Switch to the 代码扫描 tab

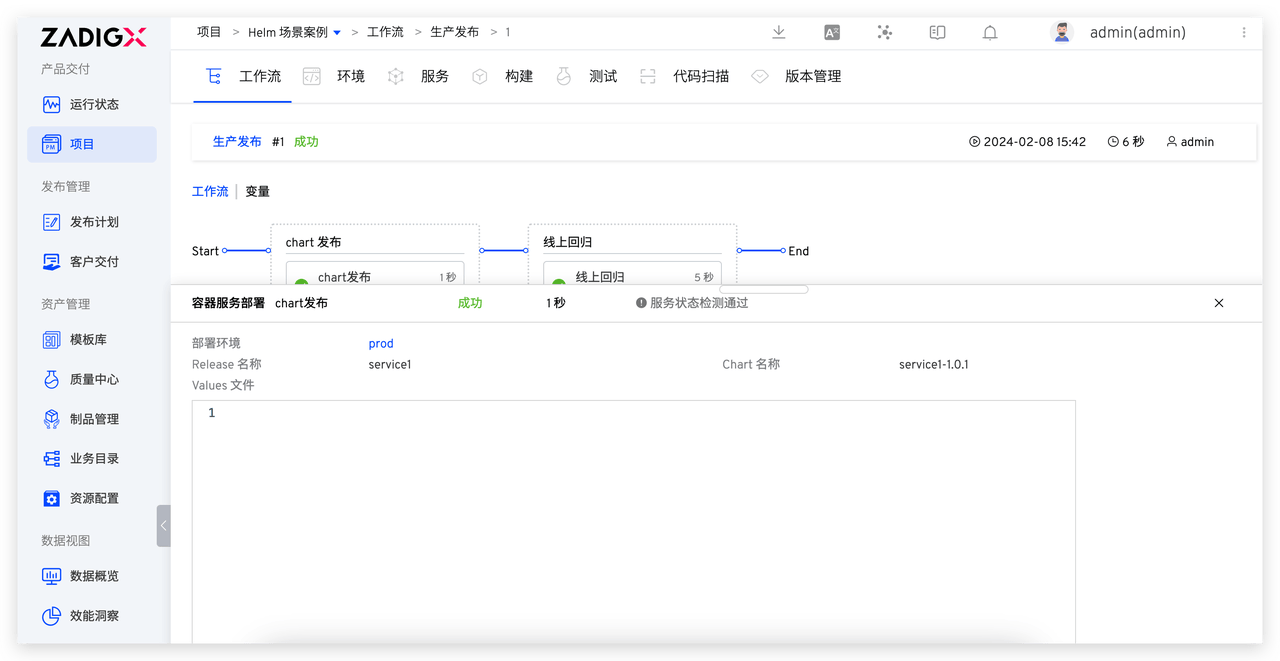[x=700, y=77]
